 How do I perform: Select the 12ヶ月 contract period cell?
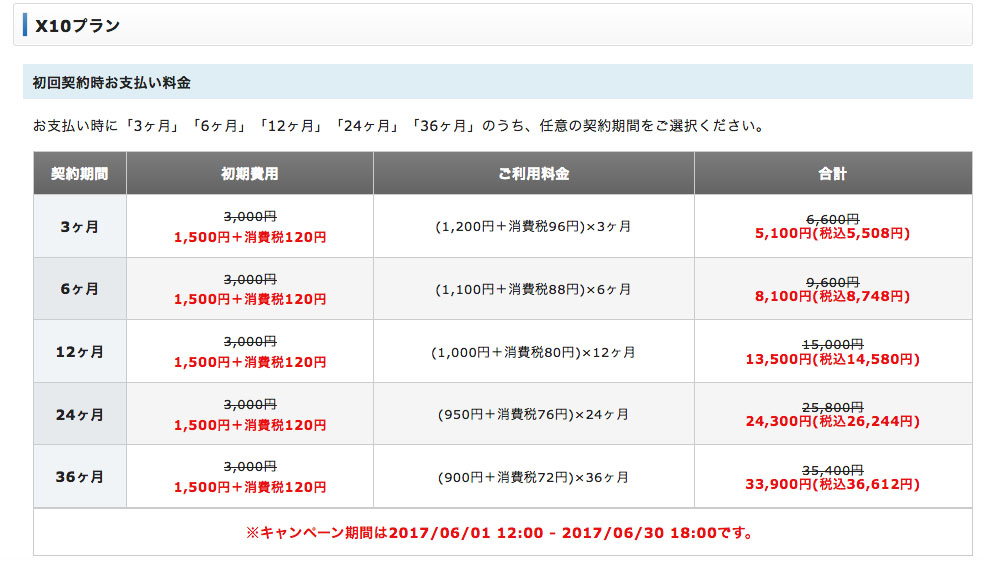coord(80,351)
